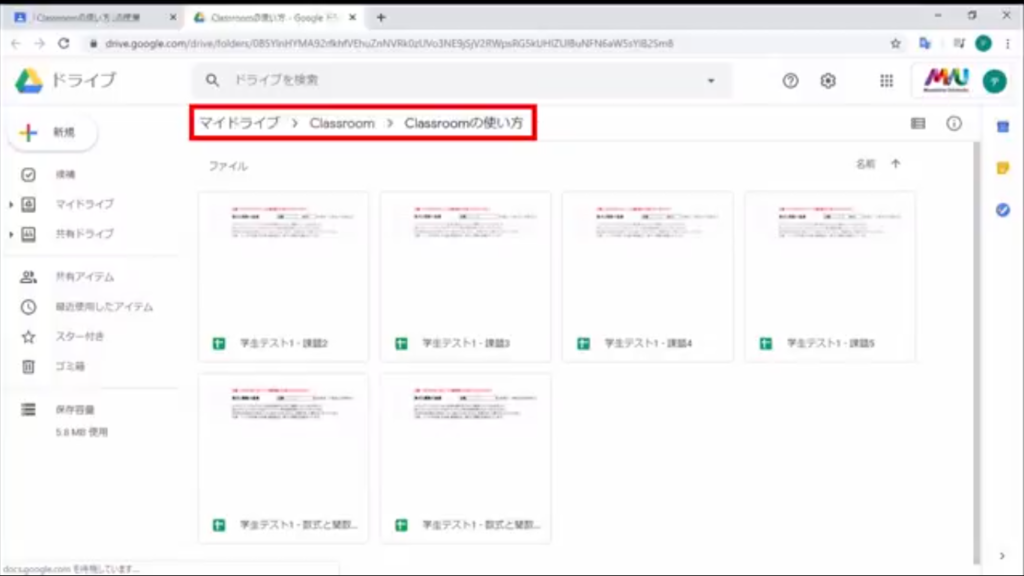Click the 学生テスト1 - 課題4 file name
Image resolution: width=1024 pixels, height=576 pixels.
tap(648, 344)
